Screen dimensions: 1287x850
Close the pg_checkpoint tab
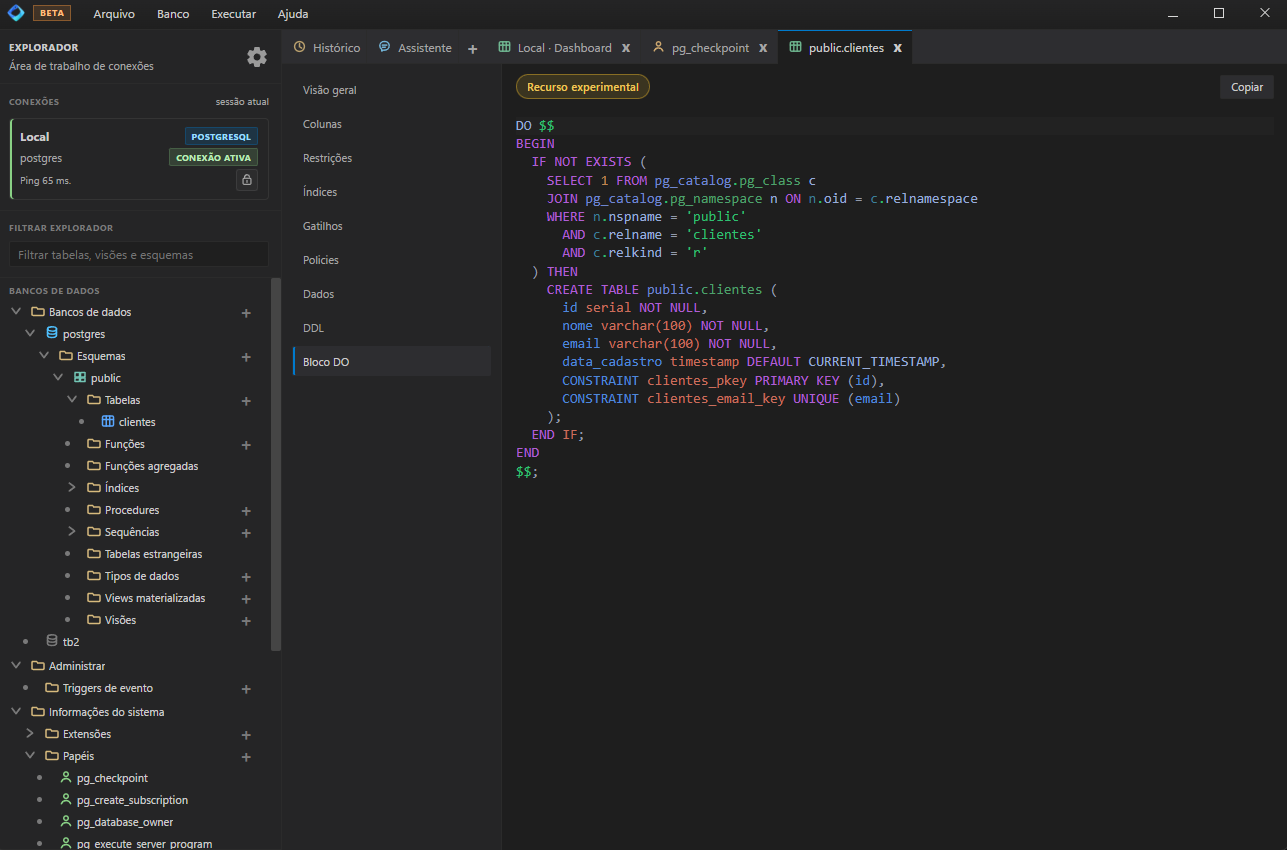pos(763,48)
